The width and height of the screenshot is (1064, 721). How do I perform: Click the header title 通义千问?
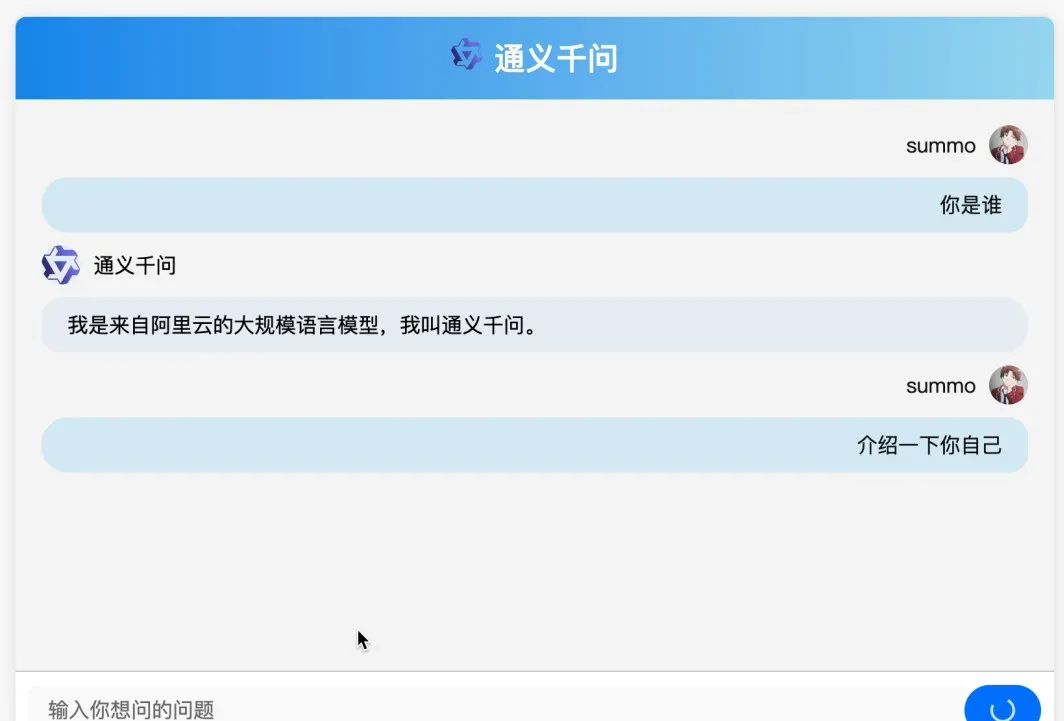click(556, 58)
